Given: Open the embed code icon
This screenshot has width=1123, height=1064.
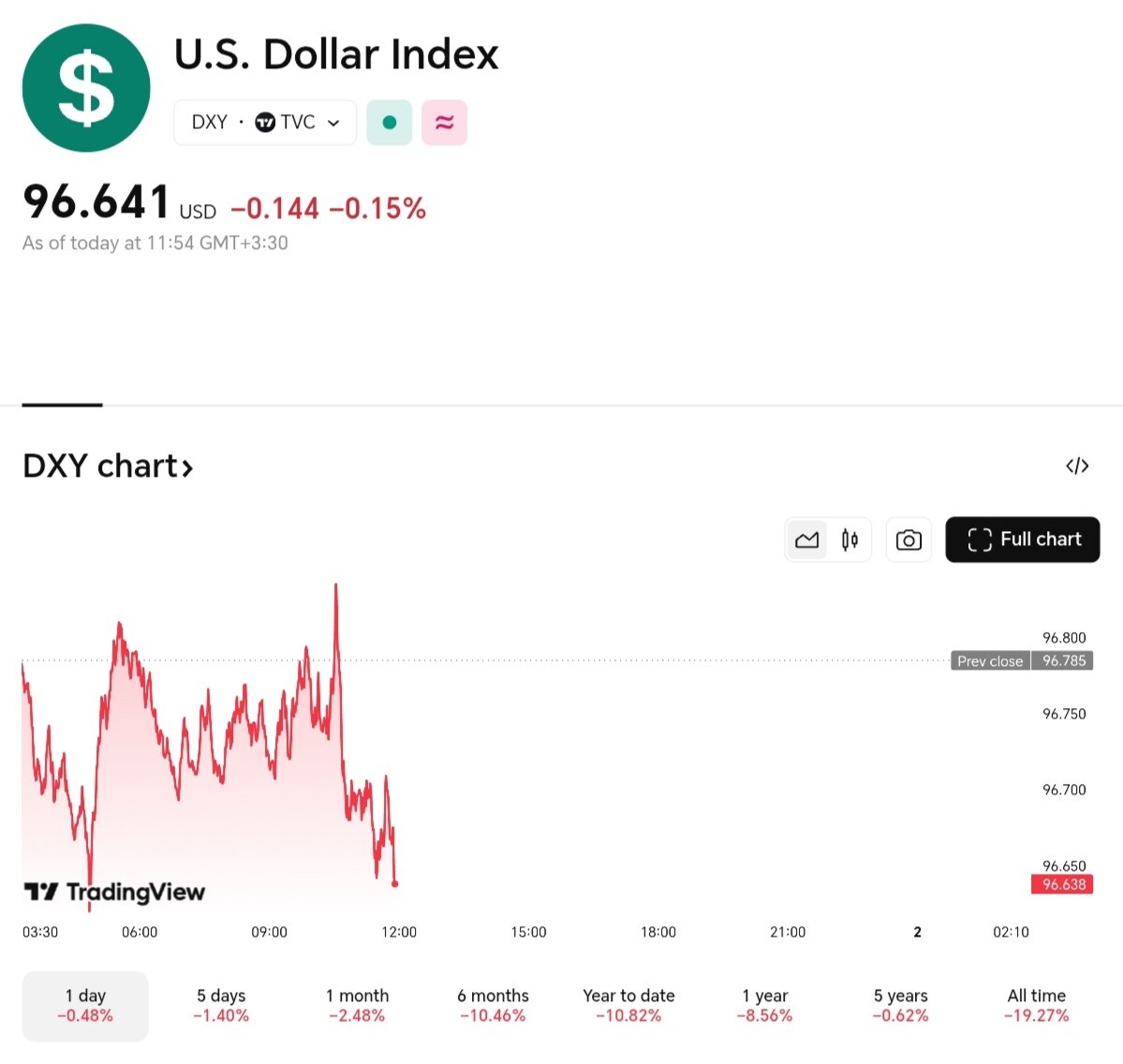Looking at the screenshot, I should point(1077,465).
